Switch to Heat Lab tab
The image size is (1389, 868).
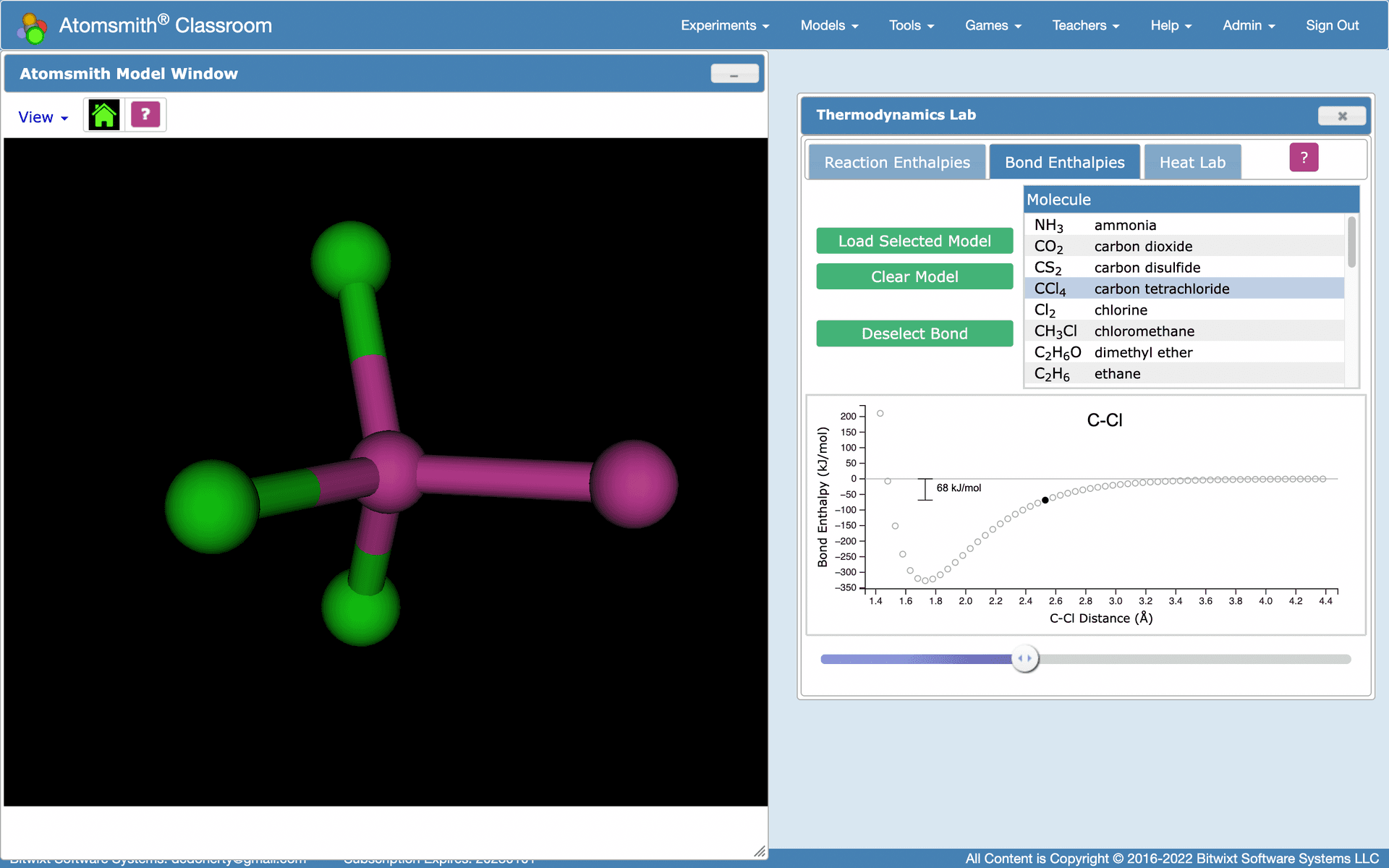tap(1192, 162)
